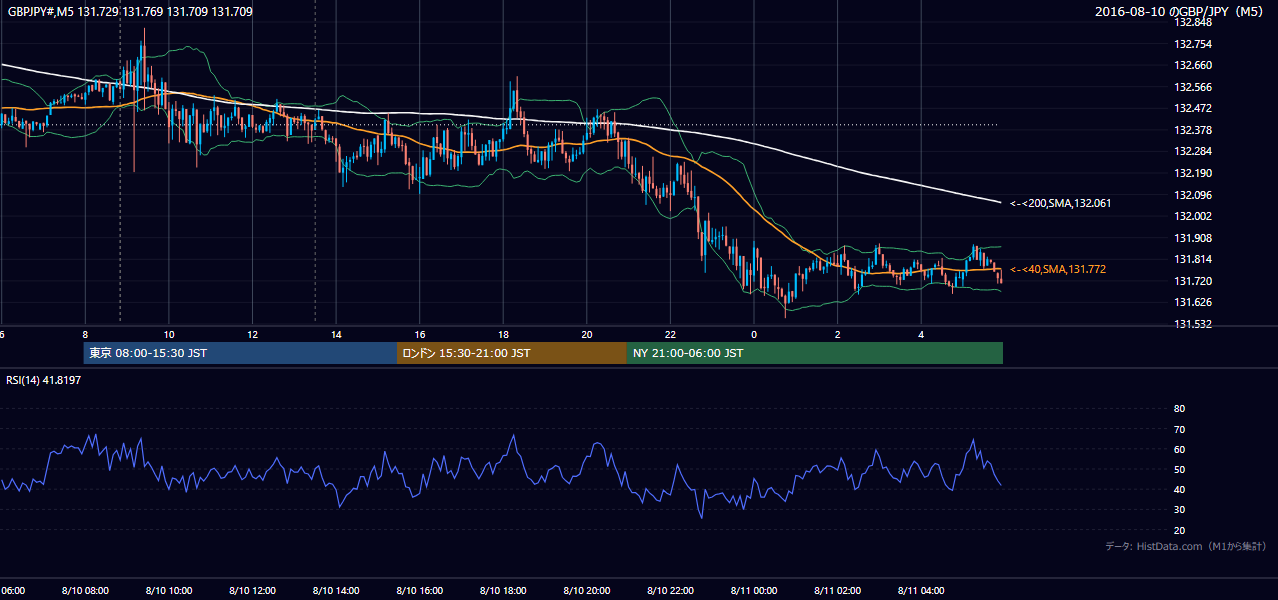Click price level 132.378 on the price axis
Viewport: 1278px width, 600px height.
1192,130
